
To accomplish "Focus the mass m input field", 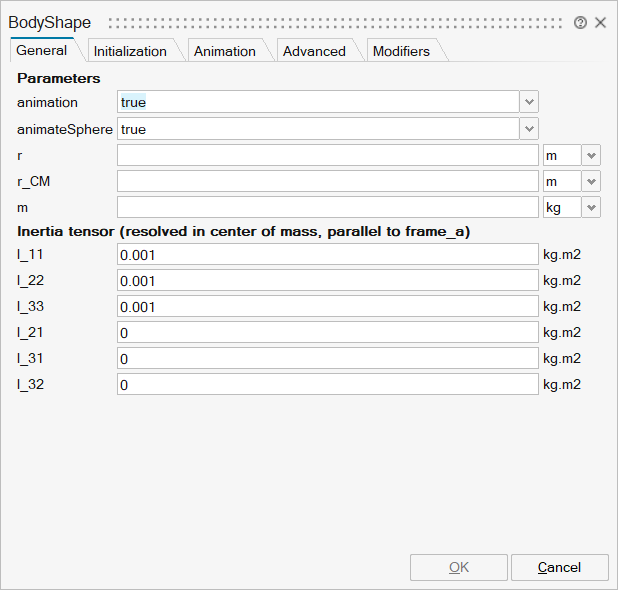I will tap(327, 207).
